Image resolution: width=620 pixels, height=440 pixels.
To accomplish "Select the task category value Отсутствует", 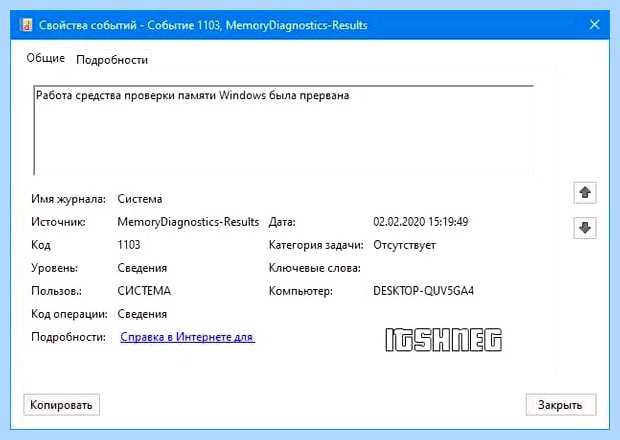I will 404,245.
